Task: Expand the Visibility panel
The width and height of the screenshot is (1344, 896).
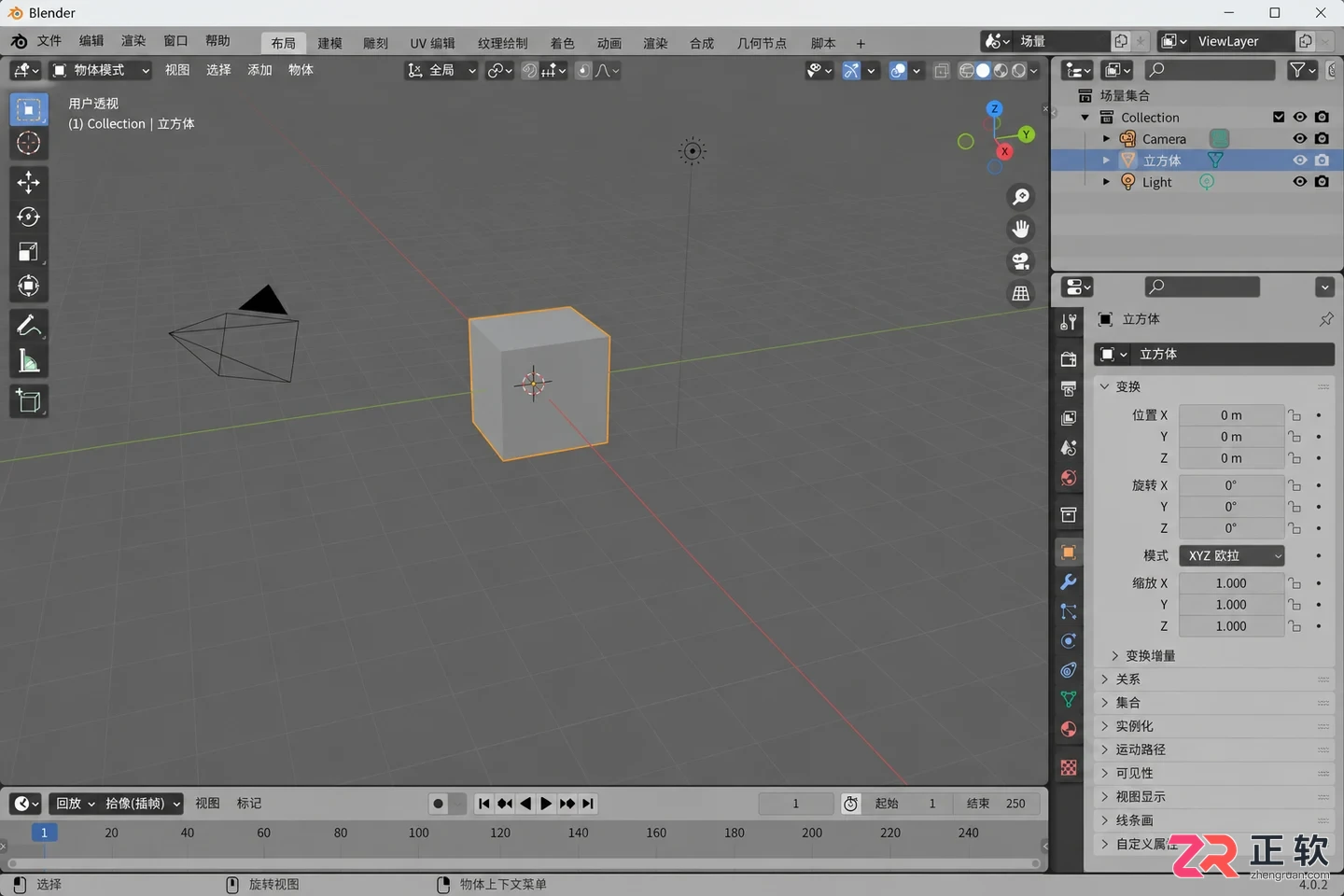Action: (1213, 773)
